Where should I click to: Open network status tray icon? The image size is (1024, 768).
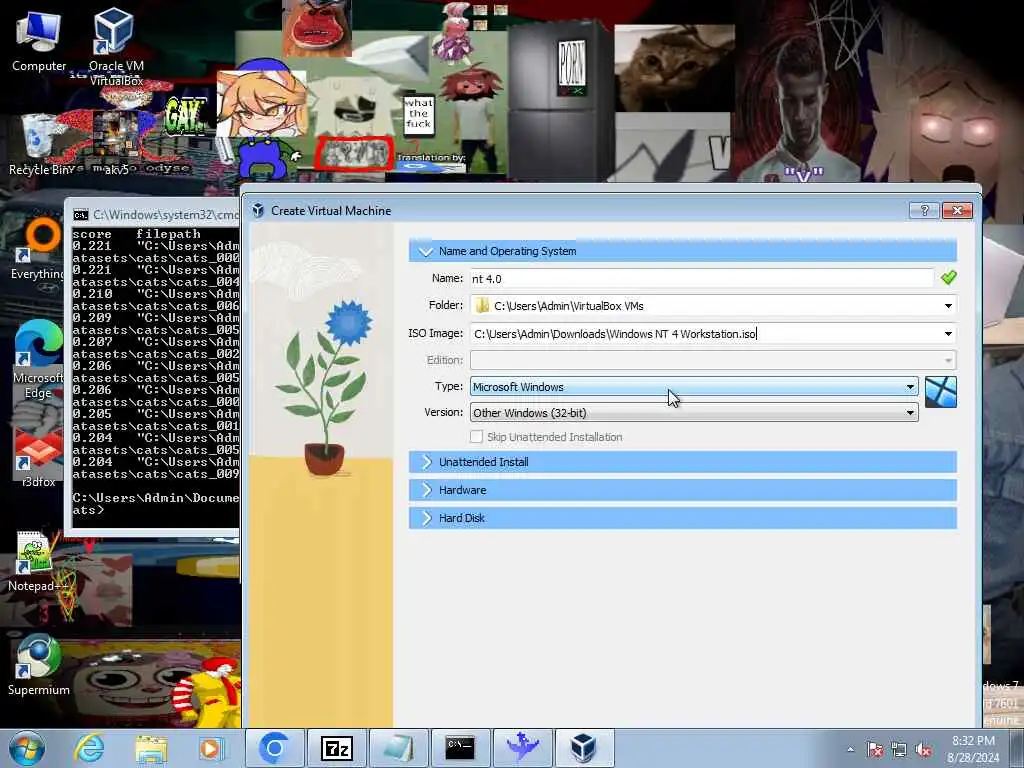pyautogui.click(x=899, y=750)
